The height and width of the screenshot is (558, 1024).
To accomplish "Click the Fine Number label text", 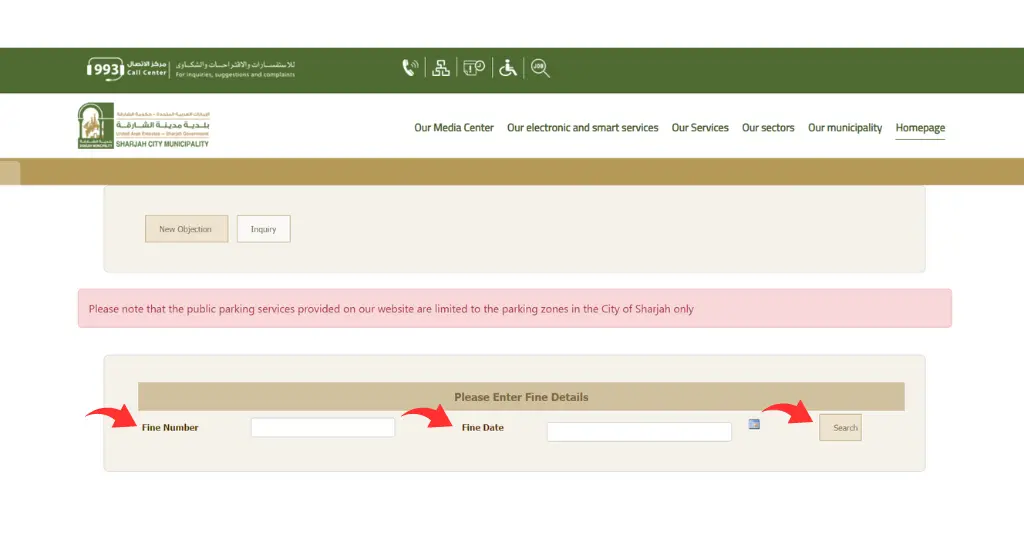I will coord(170,427).
